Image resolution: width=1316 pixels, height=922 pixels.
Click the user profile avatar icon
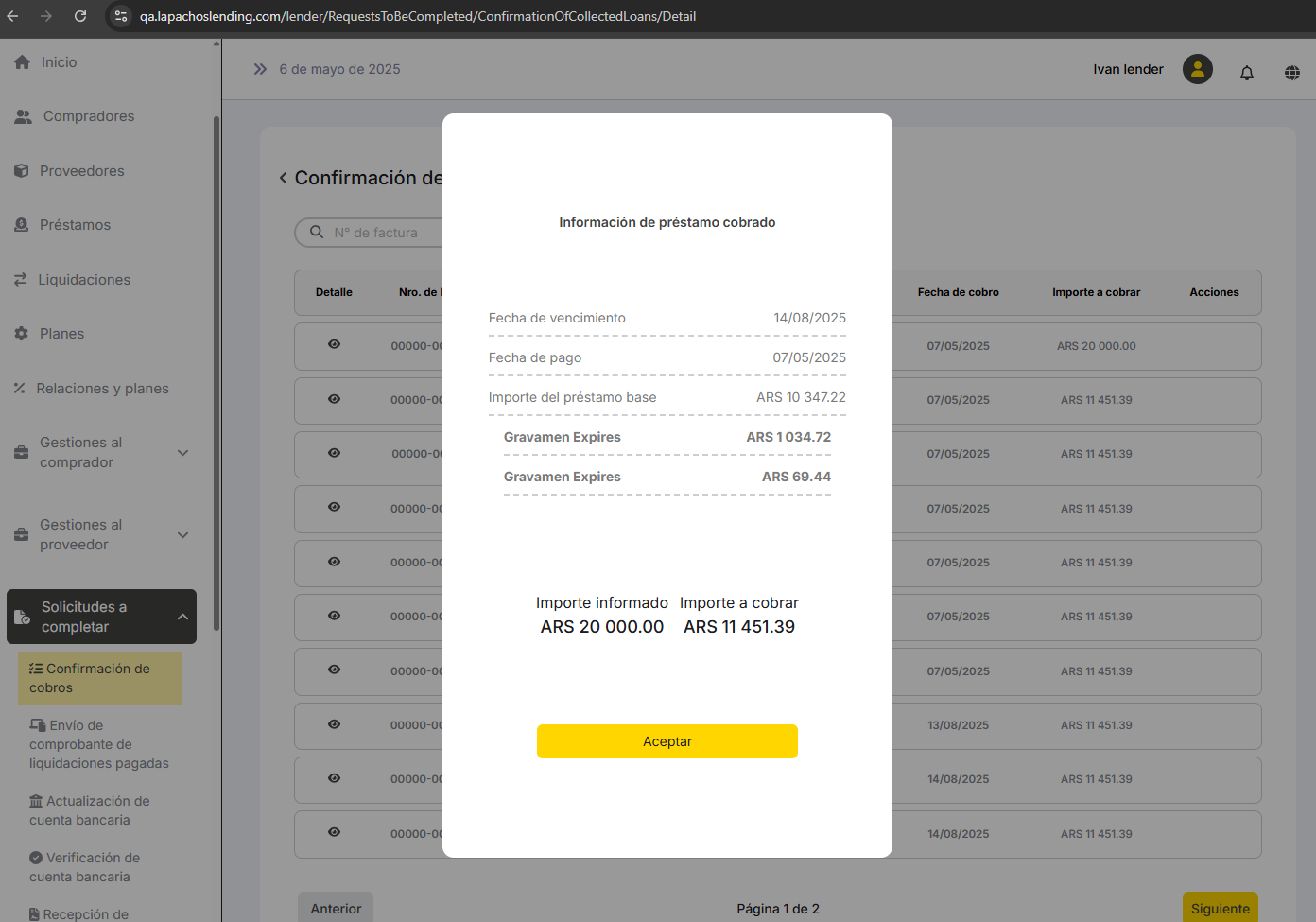pos(1198,69)
